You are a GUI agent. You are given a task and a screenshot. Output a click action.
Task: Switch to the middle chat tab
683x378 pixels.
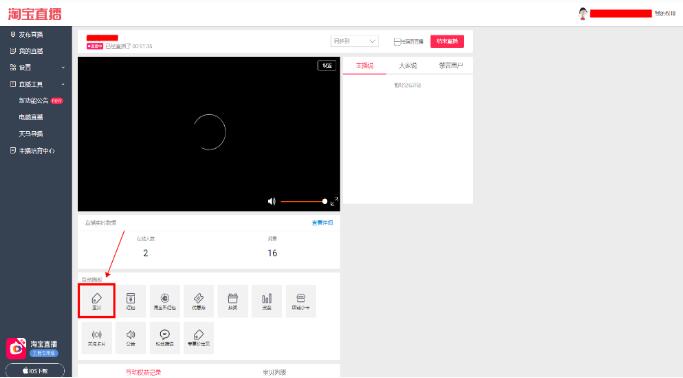(408, 65)
